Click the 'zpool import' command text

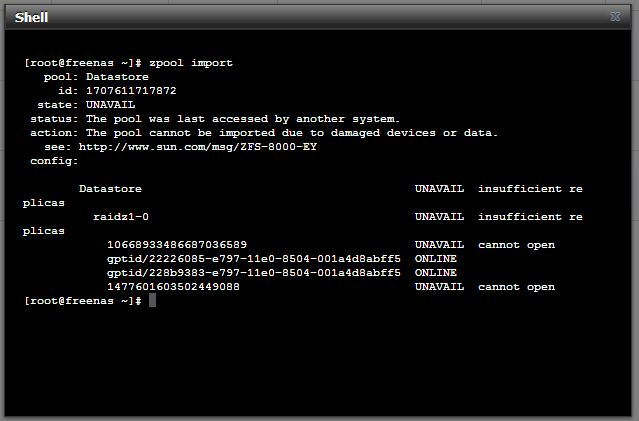click(x=191, y=63)
